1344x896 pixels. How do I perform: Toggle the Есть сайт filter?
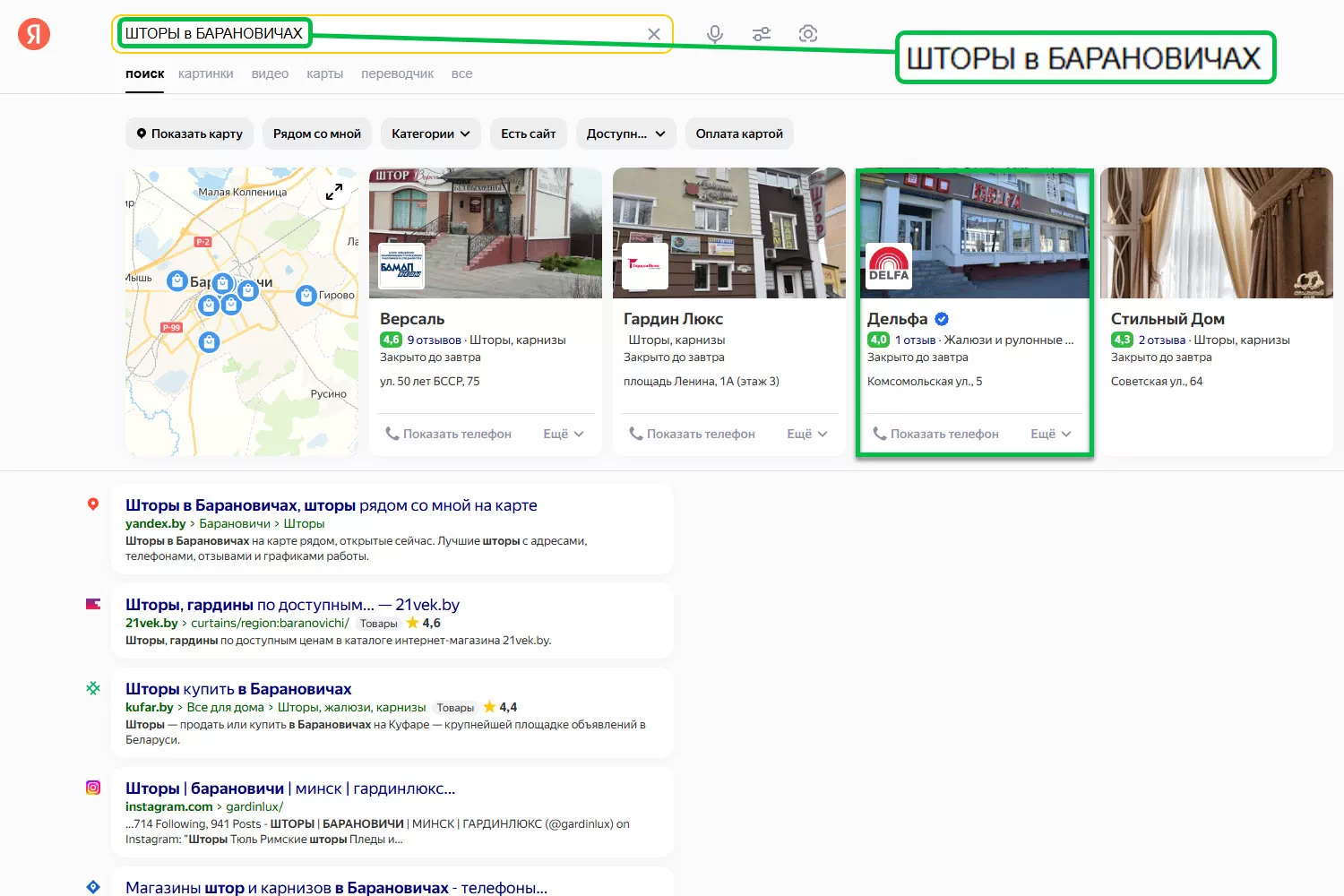point(529,134)
